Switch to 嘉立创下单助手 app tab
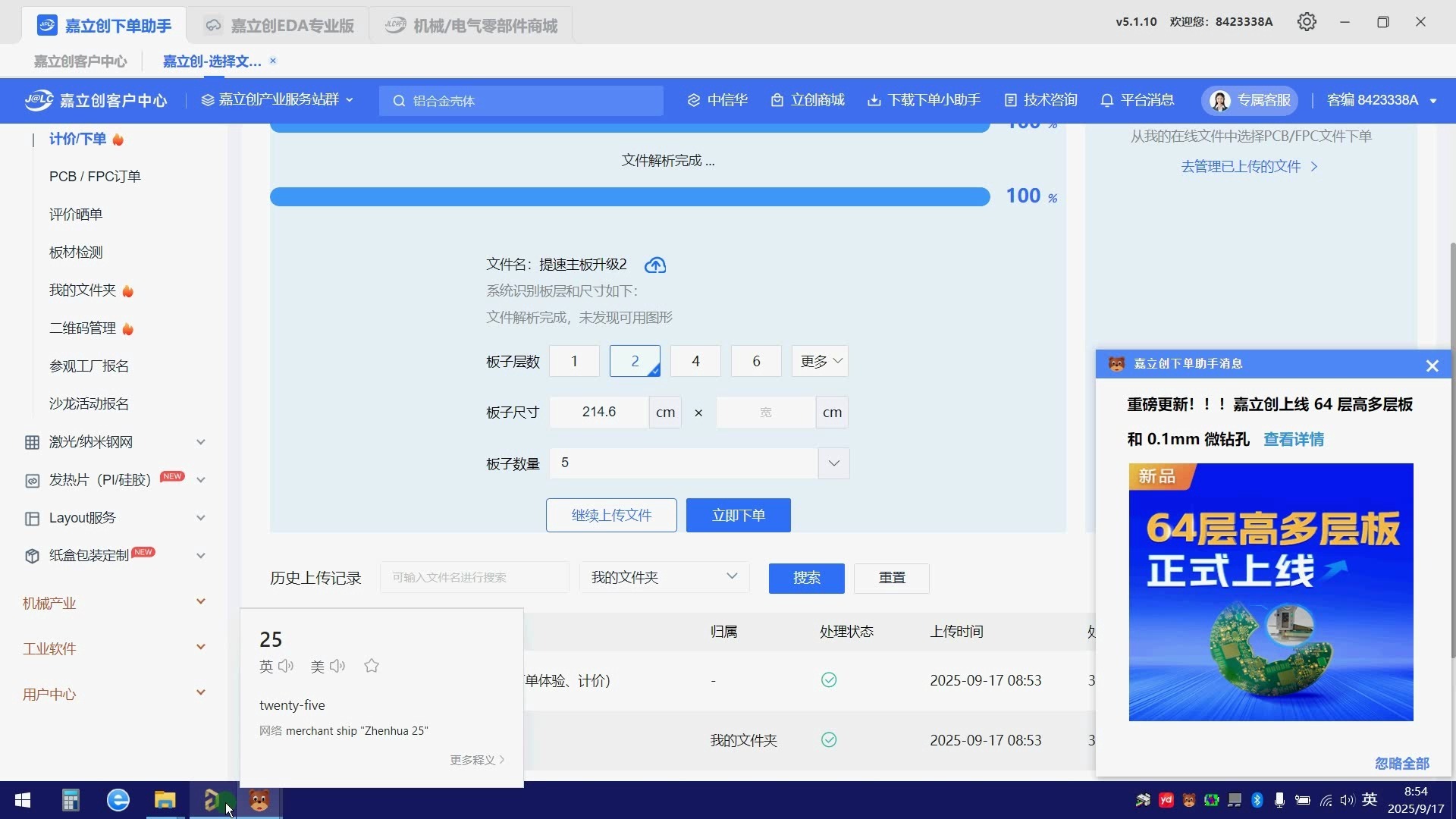This screenshot has width=1456, height=819. pyautogui.click(x=104, y=25)
